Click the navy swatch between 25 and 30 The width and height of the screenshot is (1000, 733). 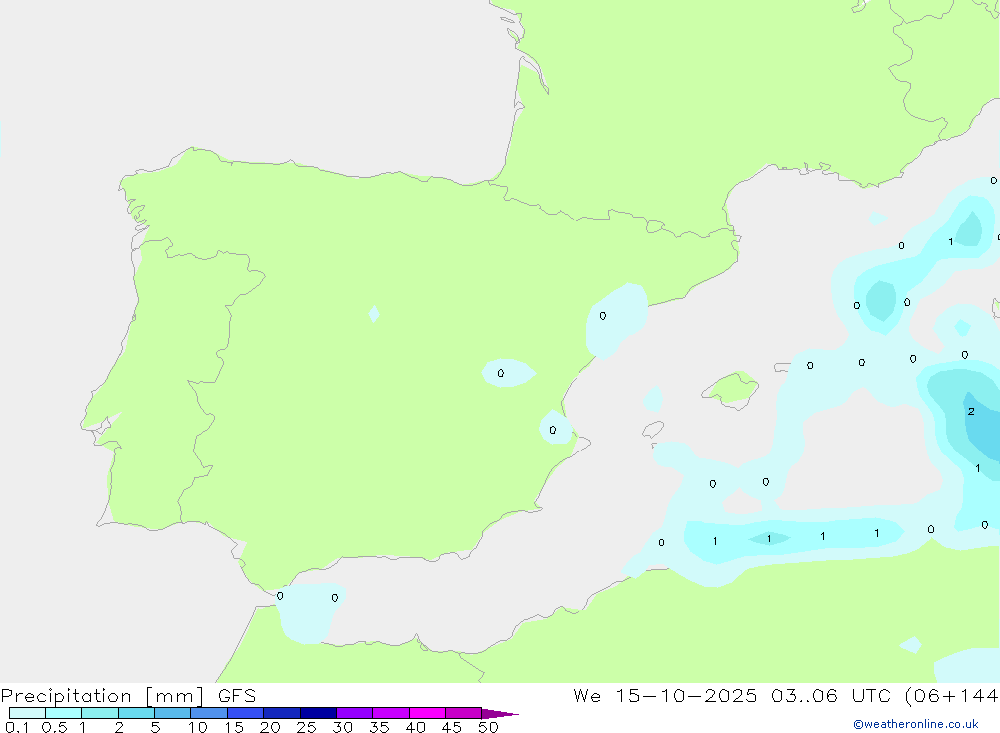click(318, 713)
